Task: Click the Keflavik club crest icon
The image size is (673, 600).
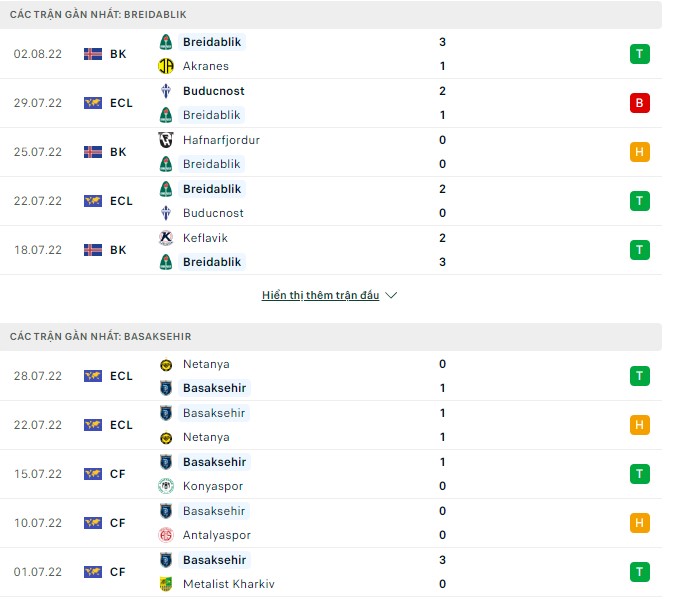Action: tap(166, 238)
